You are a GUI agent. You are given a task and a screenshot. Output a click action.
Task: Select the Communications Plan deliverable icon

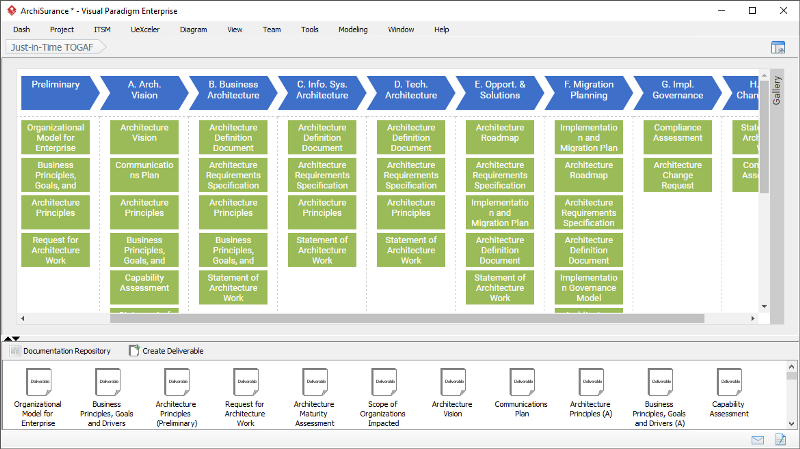pos(521,382)
